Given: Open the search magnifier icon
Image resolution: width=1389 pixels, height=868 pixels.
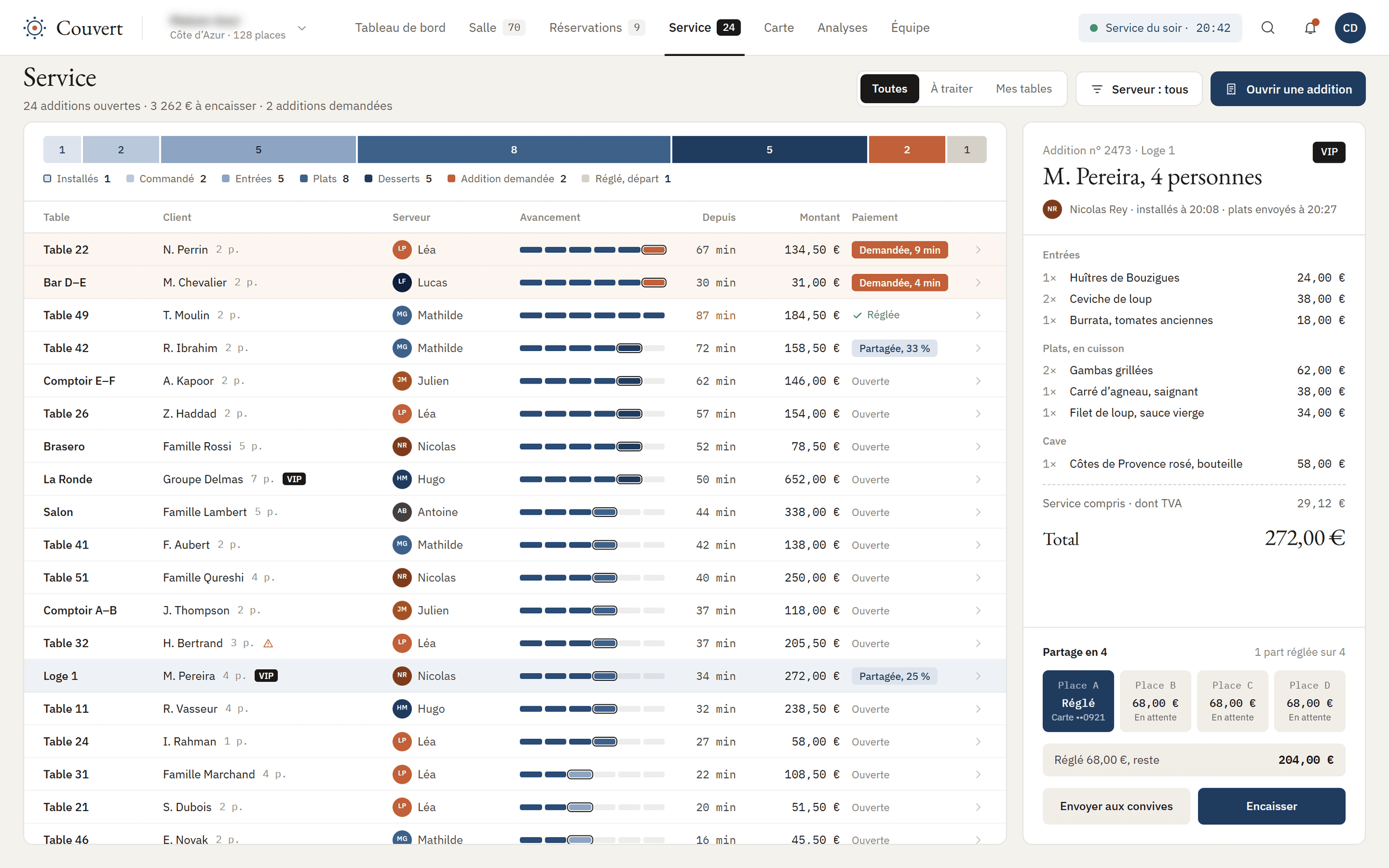Looking at the screenshot, I should tap(1268, 28).
